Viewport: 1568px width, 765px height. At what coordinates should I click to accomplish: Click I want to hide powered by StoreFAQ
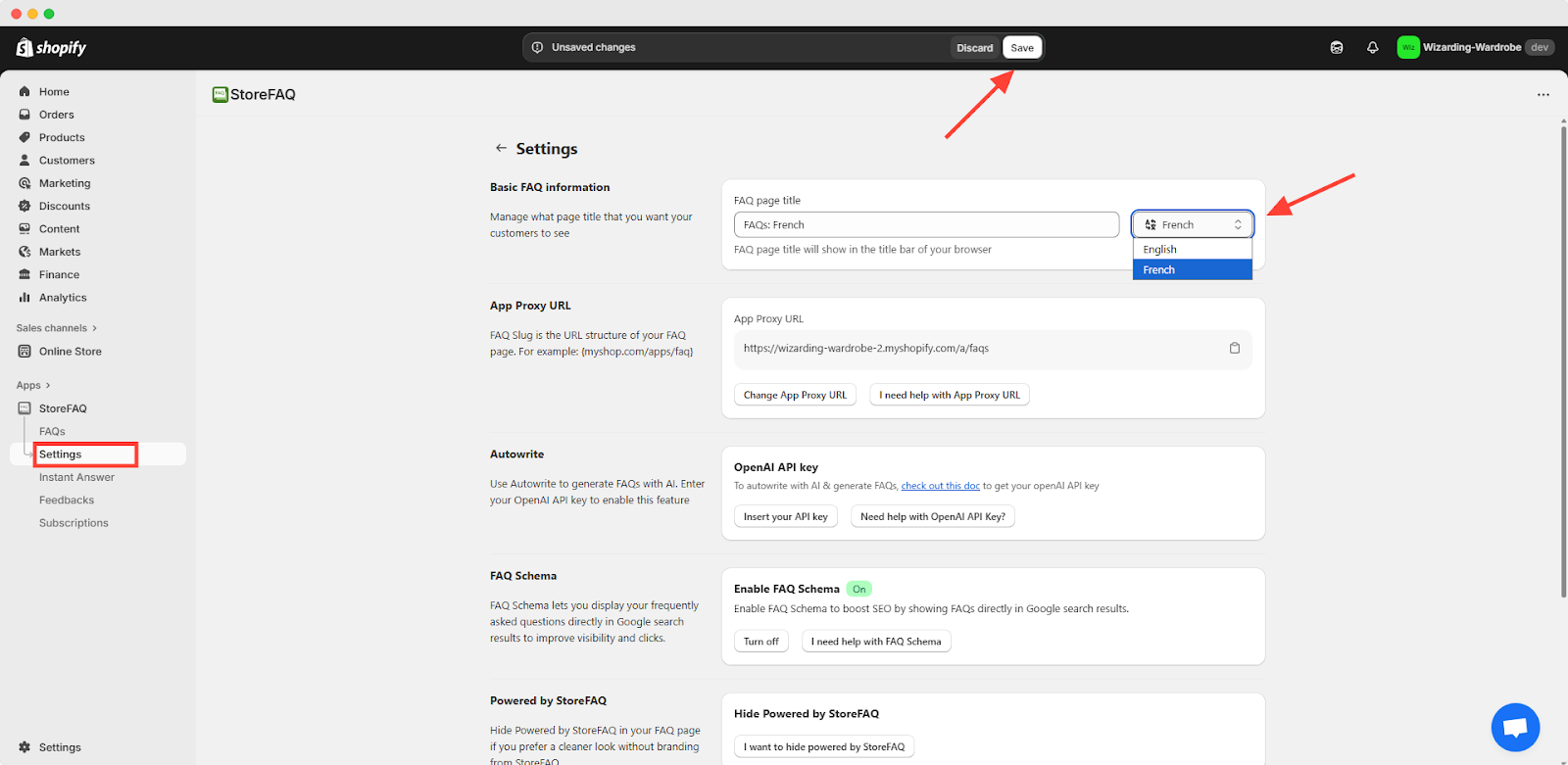[824, 746]
